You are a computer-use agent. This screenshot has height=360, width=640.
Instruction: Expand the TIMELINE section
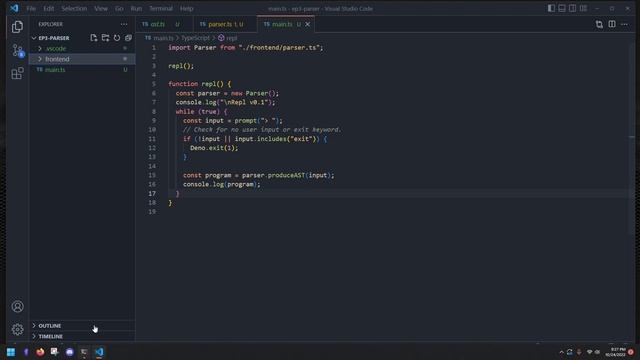(x=82, y=336)
